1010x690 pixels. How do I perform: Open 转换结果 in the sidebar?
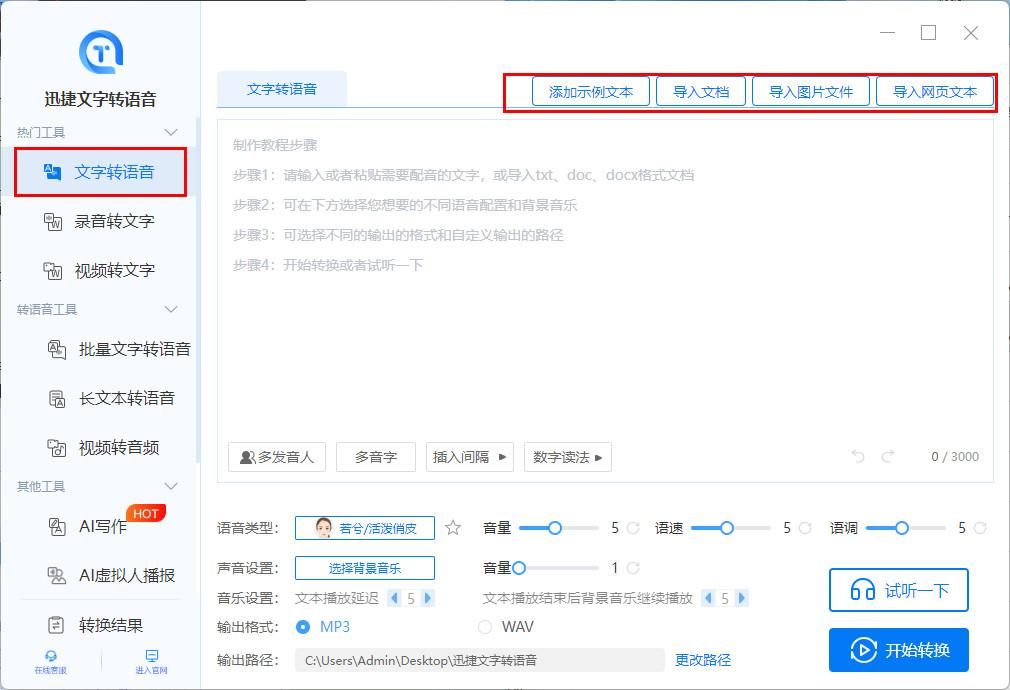(x=95, y=625)
